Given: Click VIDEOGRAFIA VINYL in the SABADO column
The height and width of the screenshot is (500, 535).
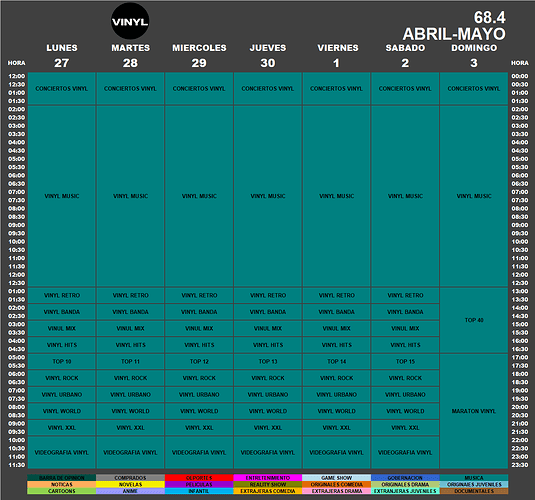Looking at the screenshot, I should click(405, 453).
